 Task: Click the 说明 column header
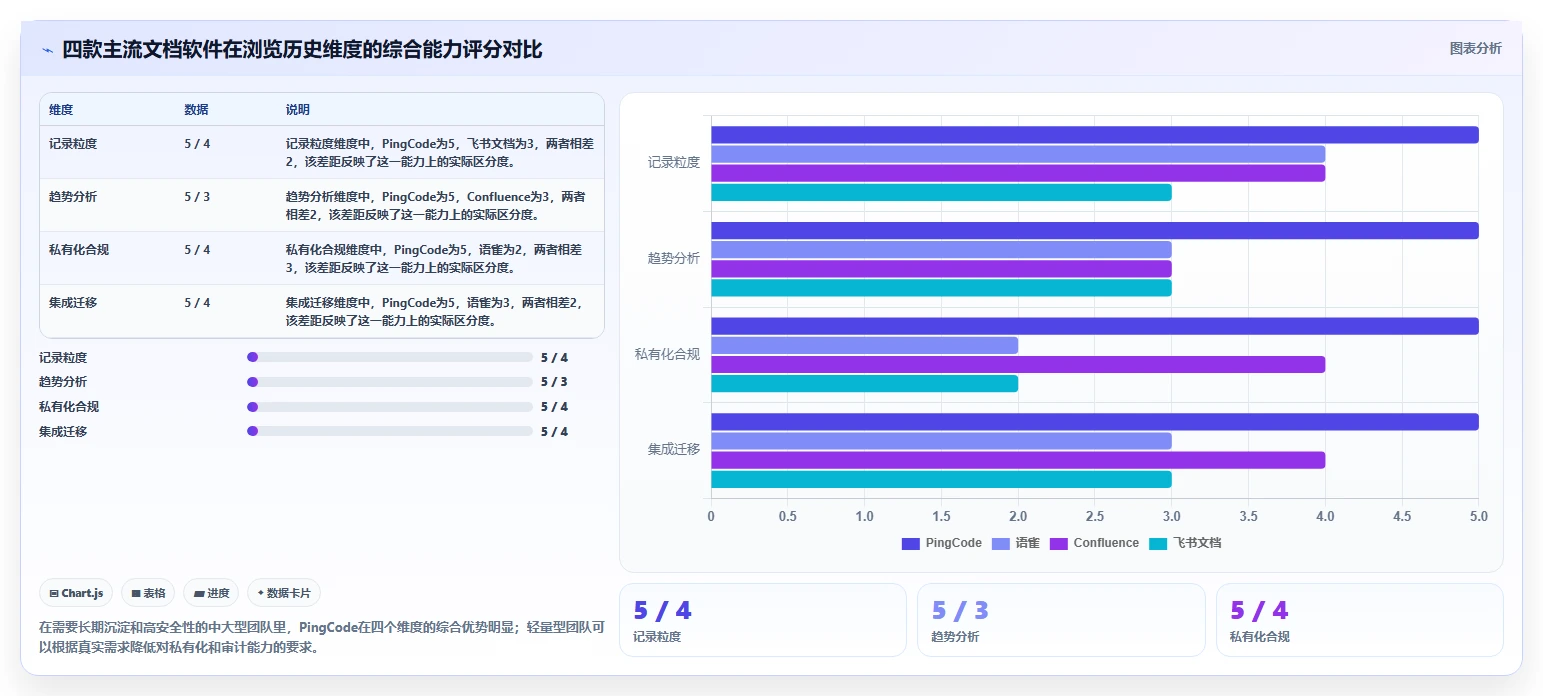(298, 109)
